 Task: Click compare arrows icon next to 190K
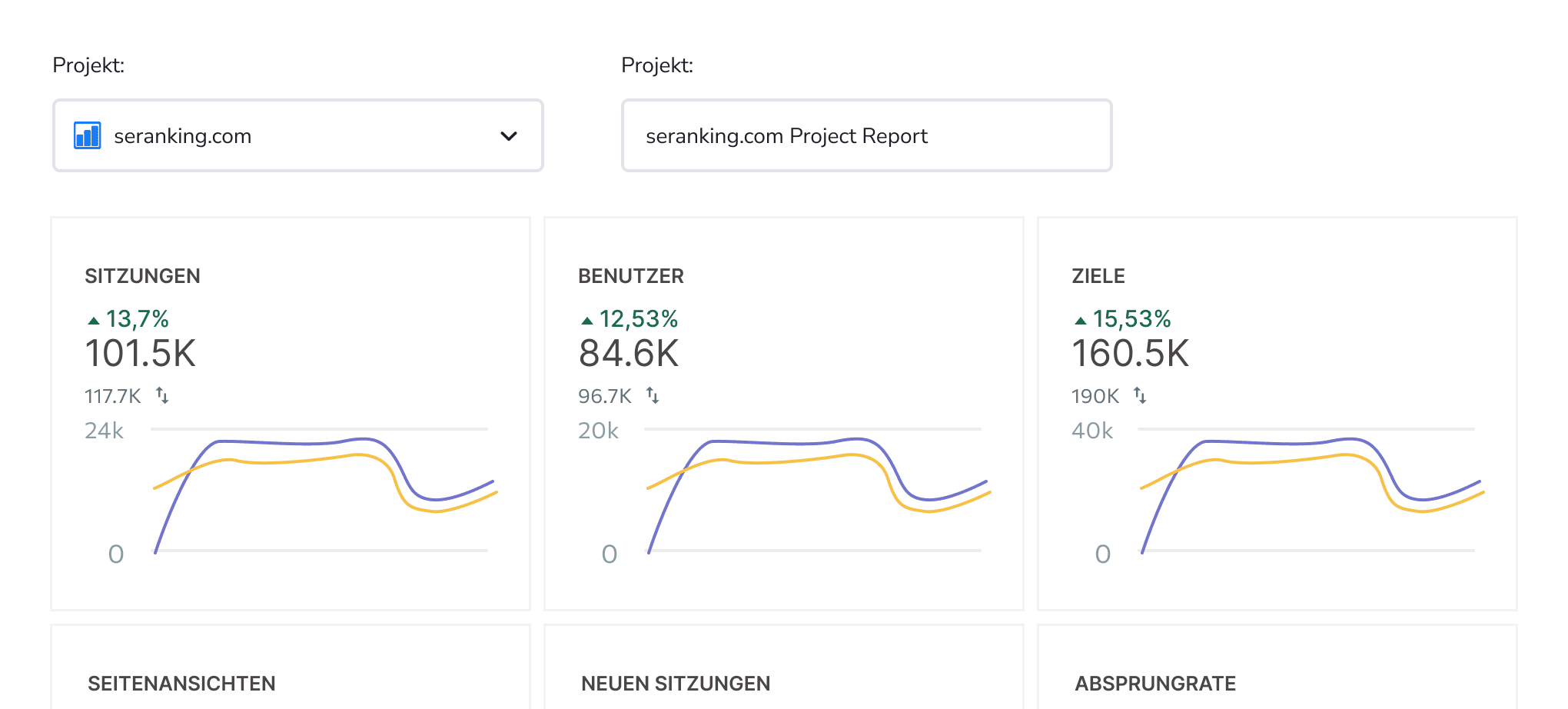(x=1140, y=395)
